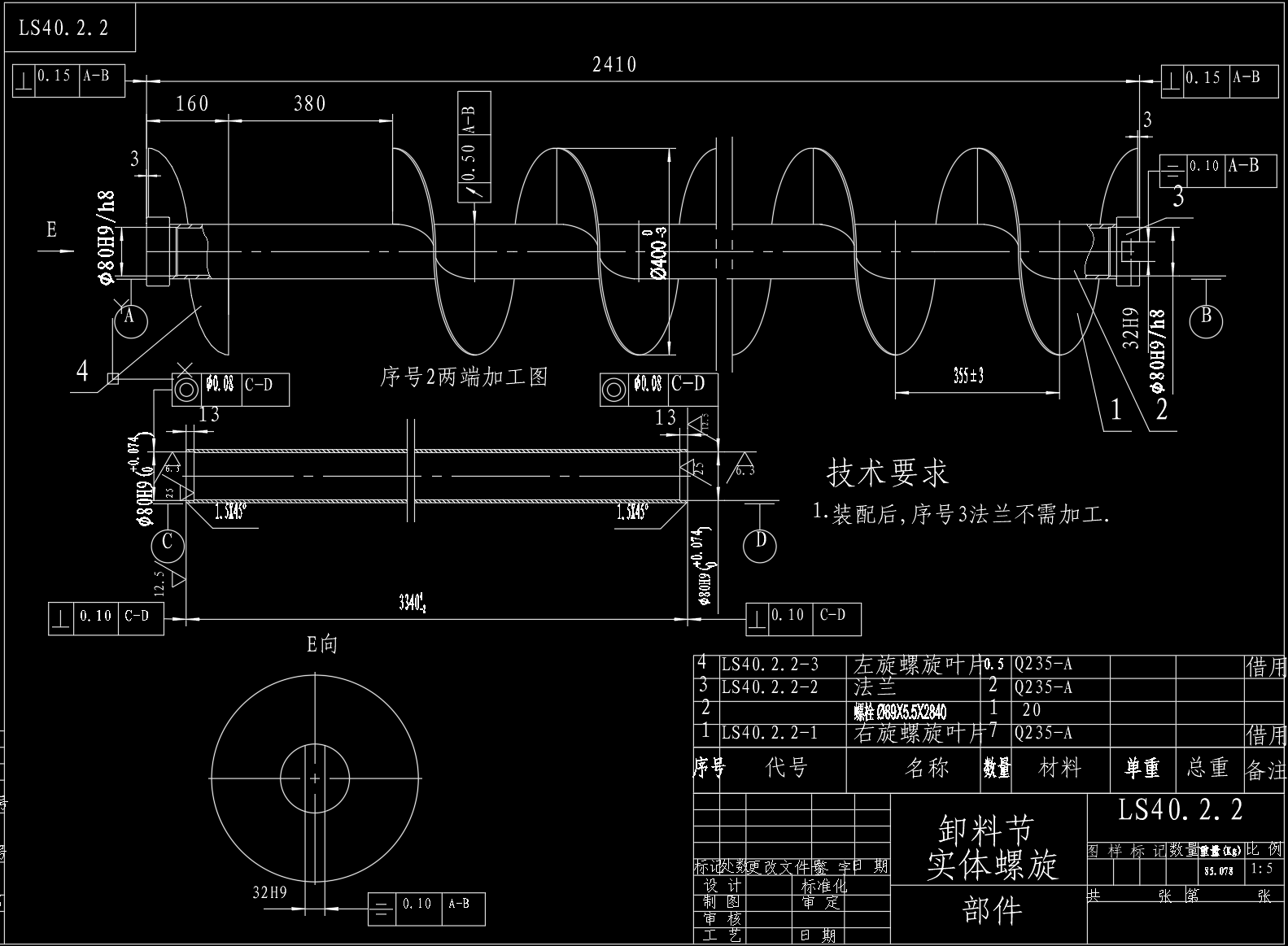The image size is (1288, 946).
Task: Select the scale value "1:5"
Action: [x=1262, y=869]
